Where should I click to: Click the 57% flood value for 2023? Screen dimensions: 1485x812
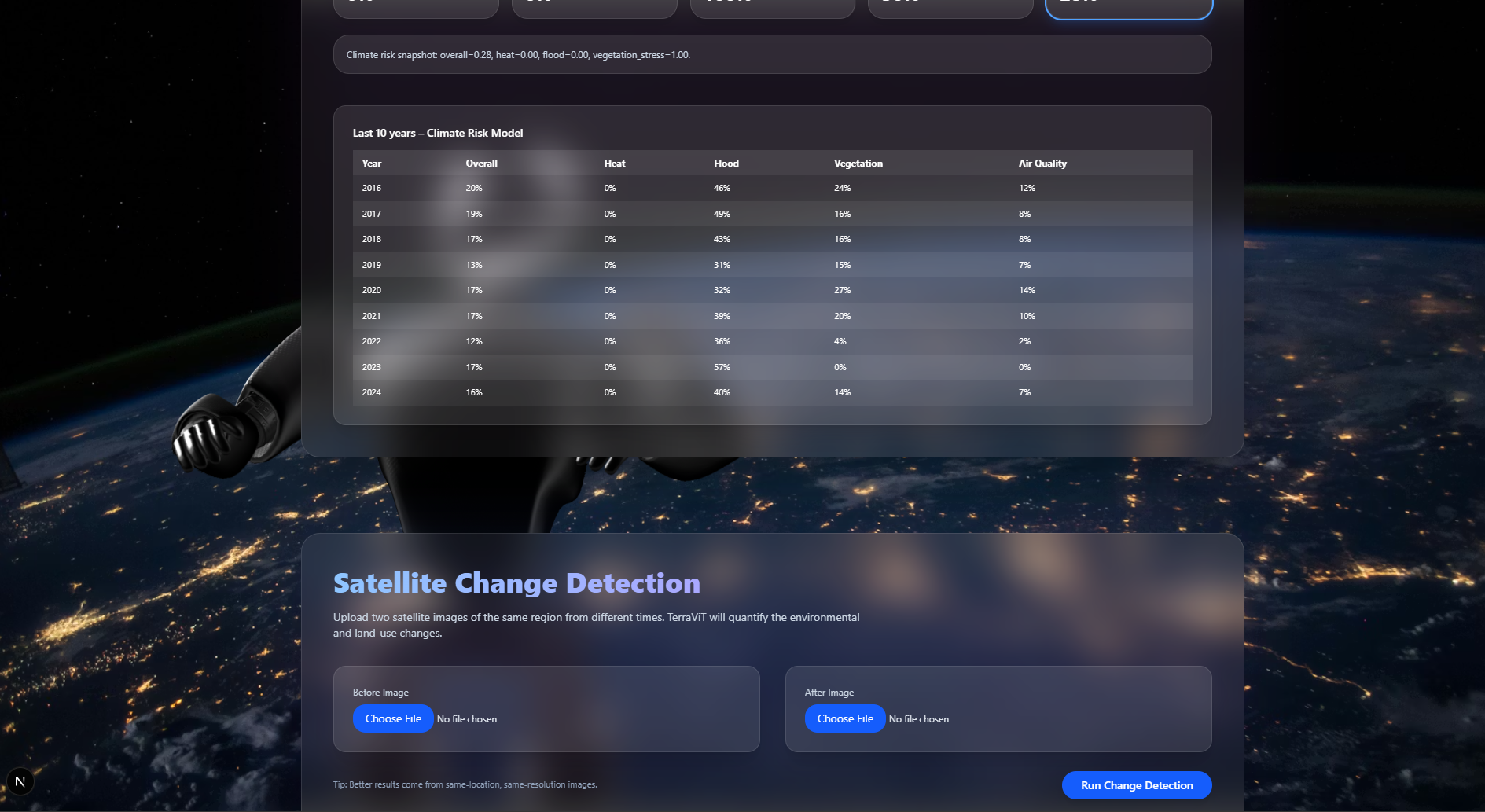(722, 367)
